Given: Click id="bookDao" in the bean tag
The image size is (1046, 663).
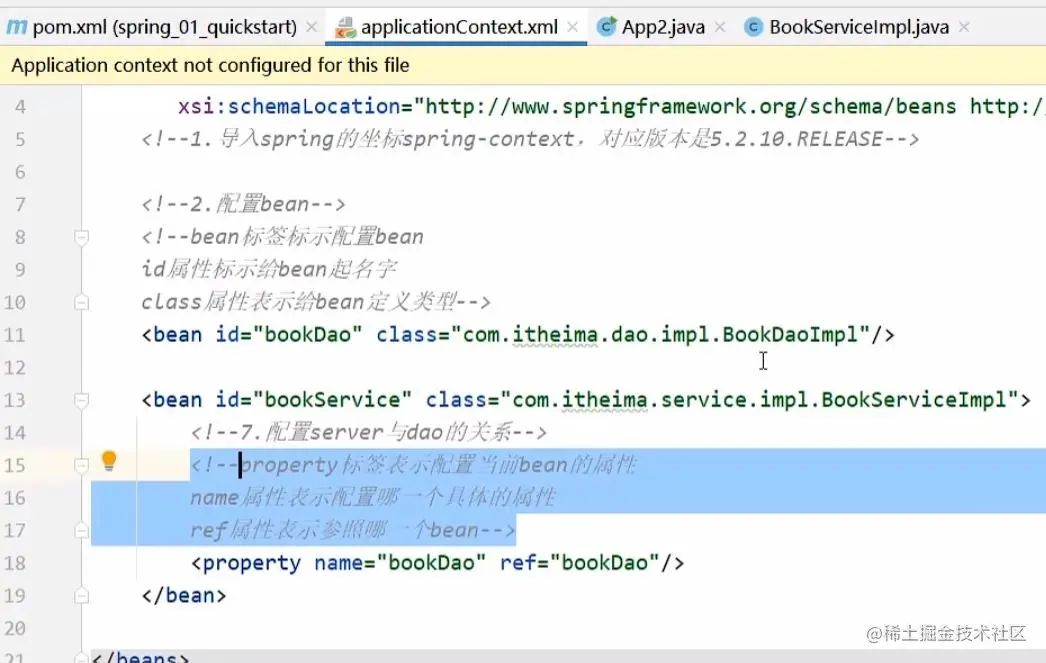Looking at the screenshot, I should point(289,334).
